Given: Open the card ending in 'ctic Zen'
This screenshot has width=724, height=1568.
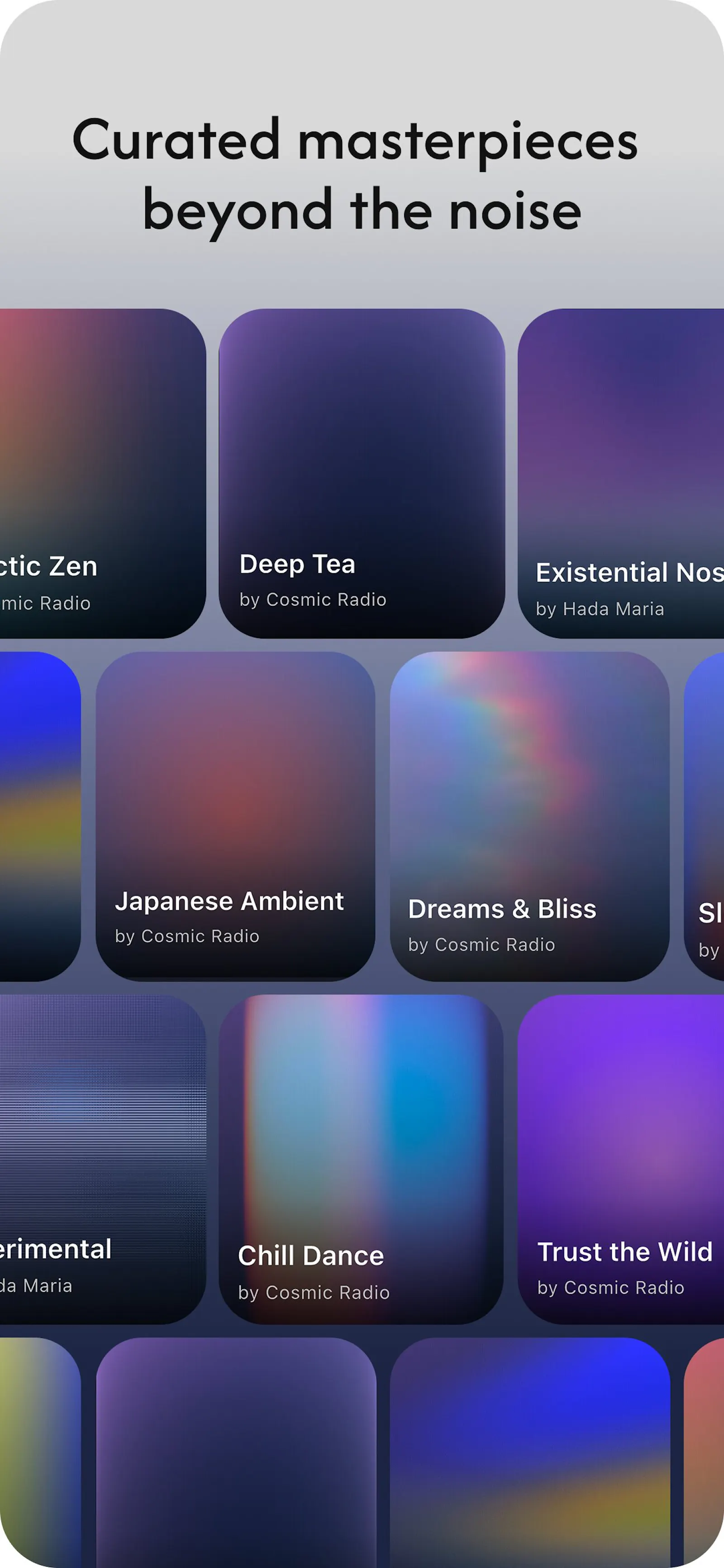Looking at the screenshot, I should click(103, 473).
